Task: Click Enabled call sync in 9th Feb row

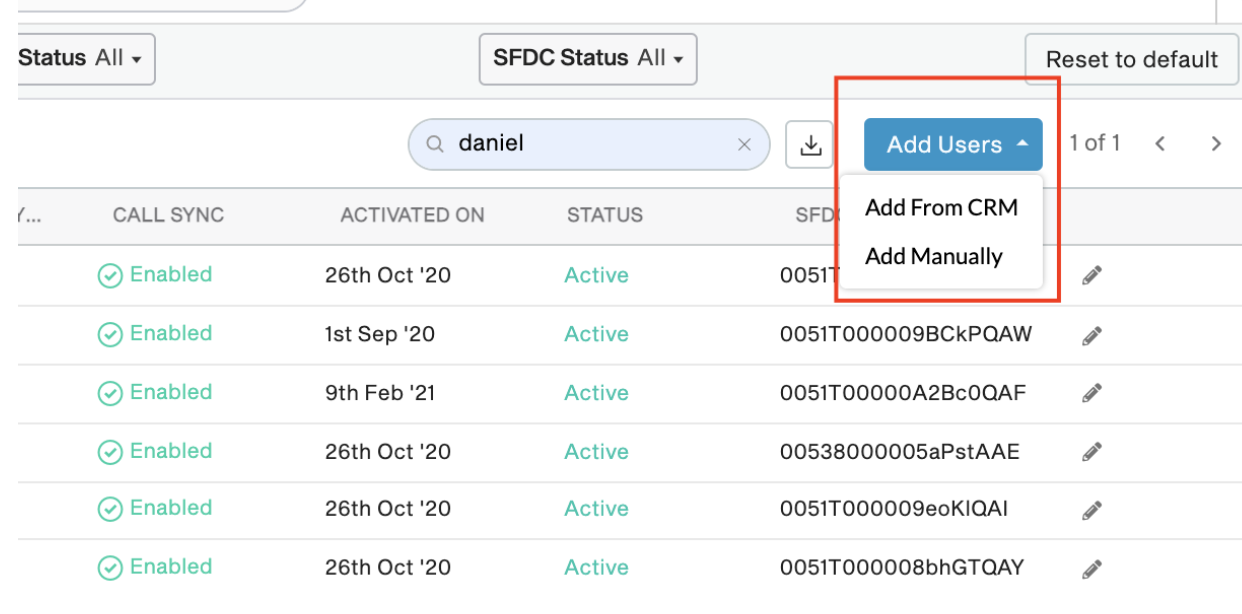Action: pos(155,393)
